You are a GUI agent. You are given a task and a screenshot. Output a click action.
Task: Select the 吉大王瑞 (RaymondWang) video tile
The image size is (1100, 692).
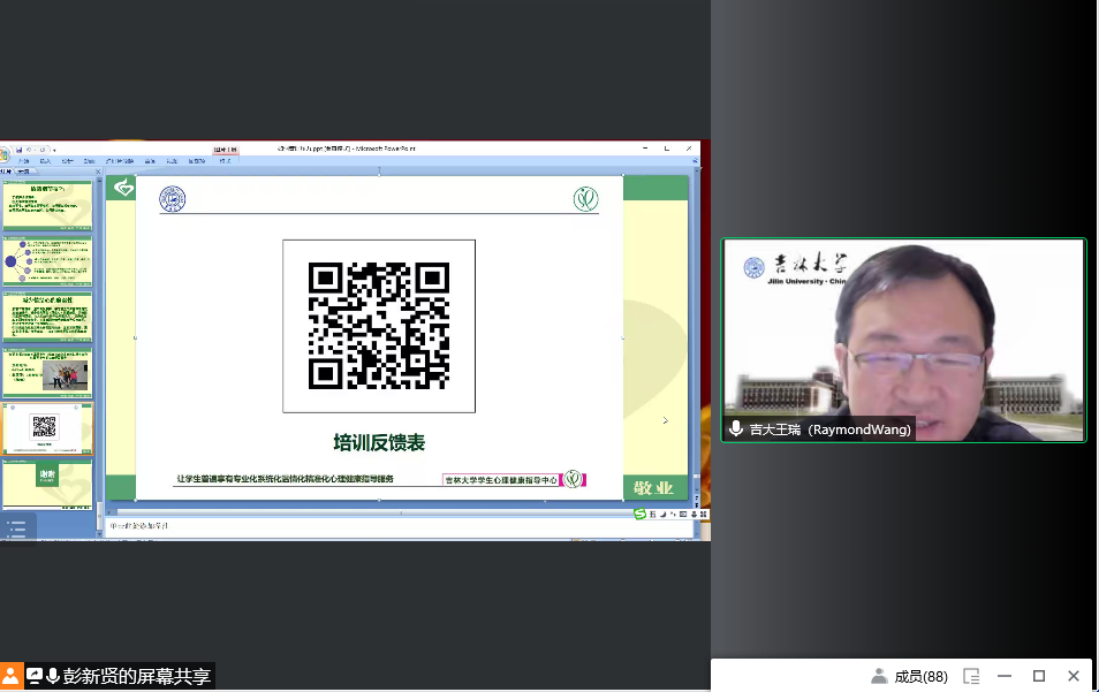pyautogui.click(x=903, y=340)
